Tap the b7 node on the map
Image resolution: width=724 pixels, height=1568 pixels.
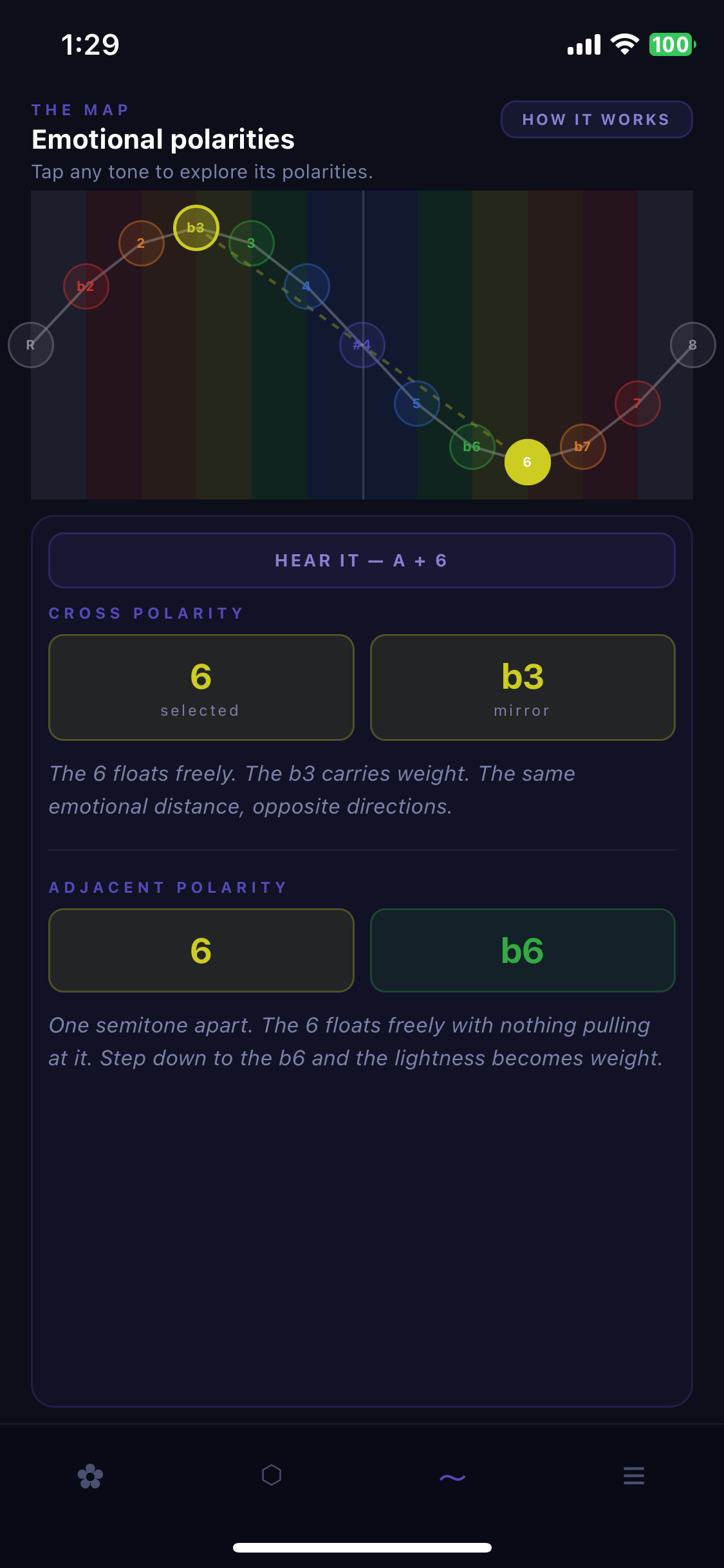tap(582, 446)
